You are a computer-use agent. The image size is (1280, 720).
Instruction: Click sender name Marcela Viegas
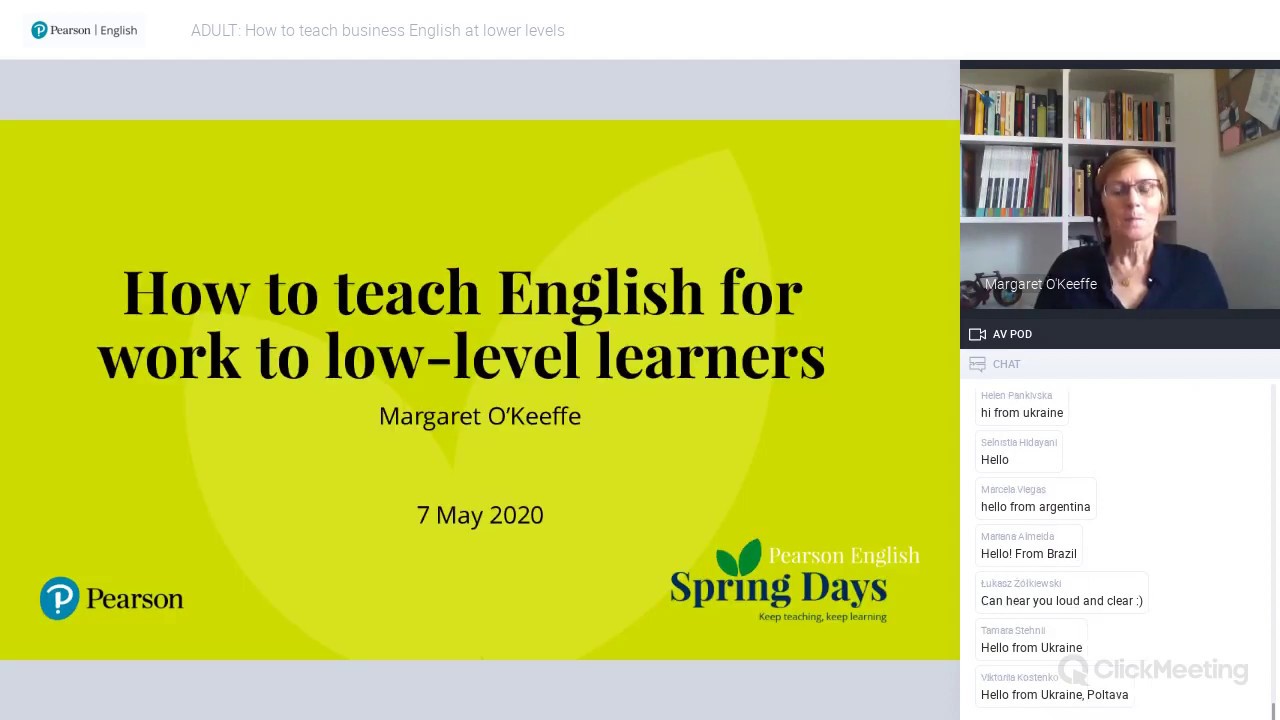pyautogui.click(x=1013, y=490)
